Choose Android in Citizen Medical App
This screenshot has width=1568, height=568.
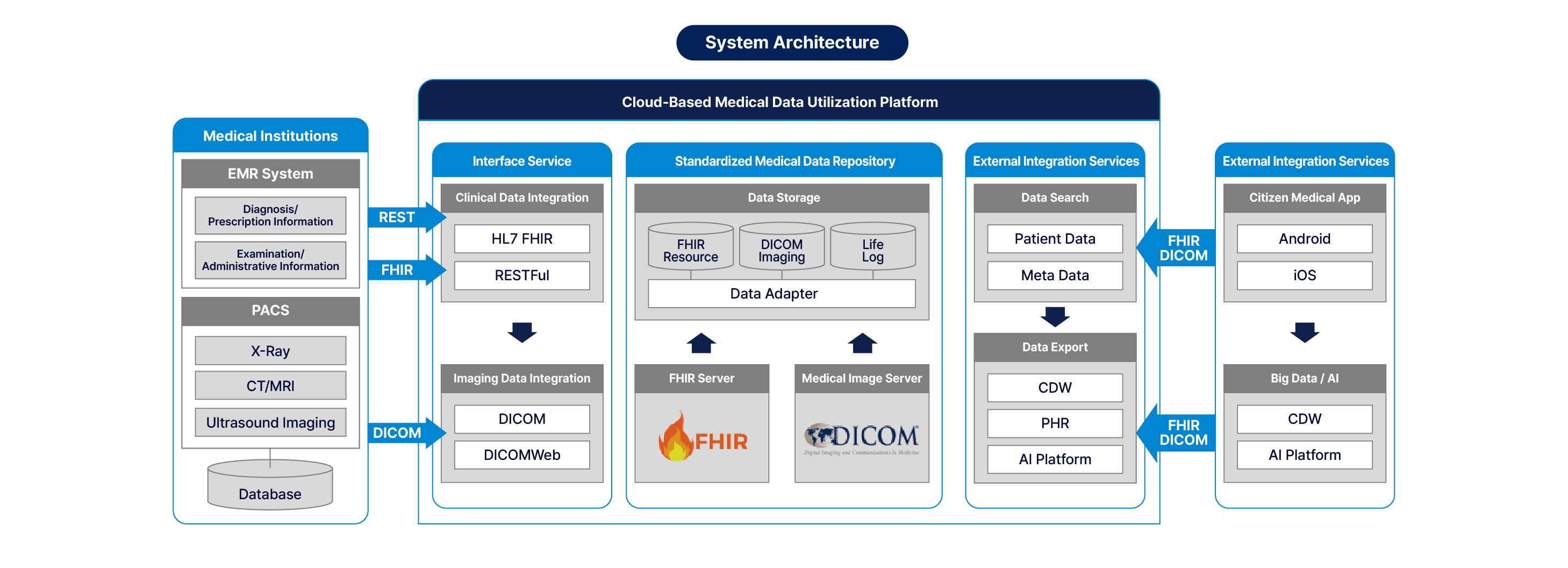click(x=1304, y=239)
